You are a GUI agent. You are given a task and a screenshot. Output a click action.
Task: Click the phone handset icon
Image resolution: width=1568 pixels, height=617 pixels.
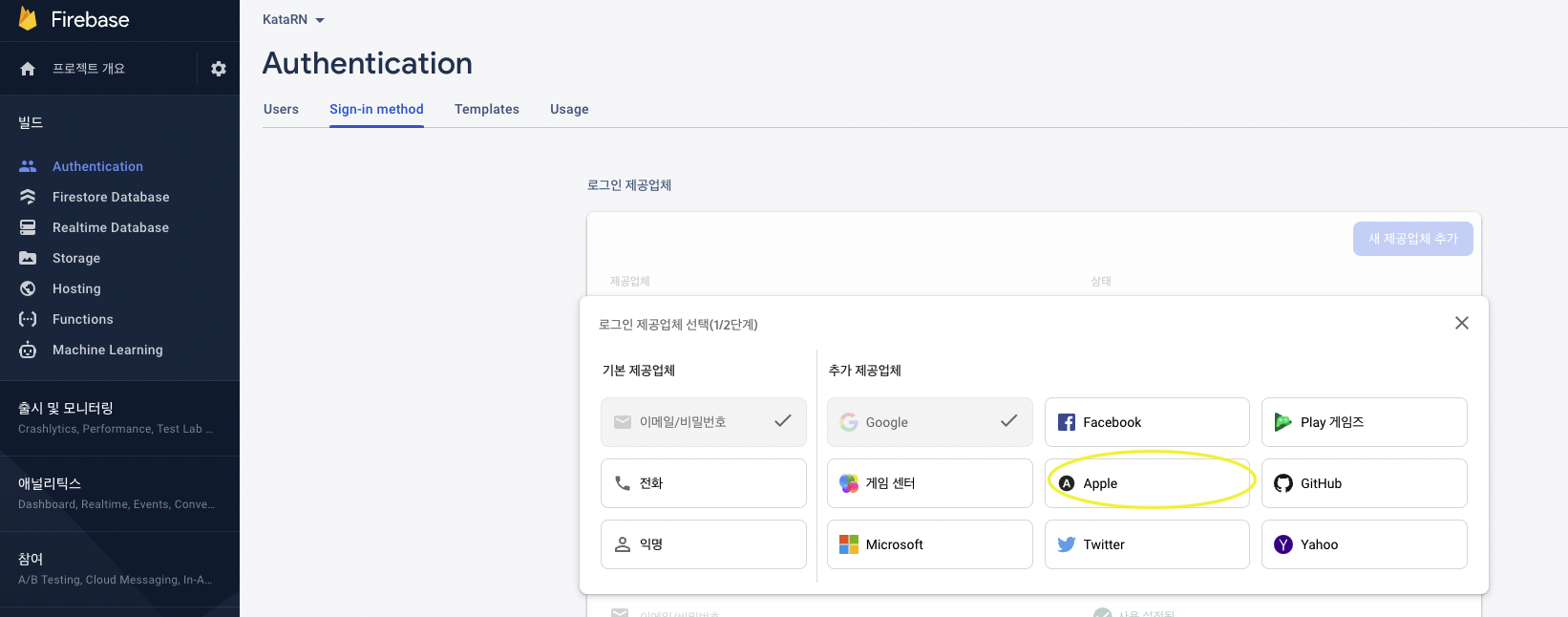623,483
